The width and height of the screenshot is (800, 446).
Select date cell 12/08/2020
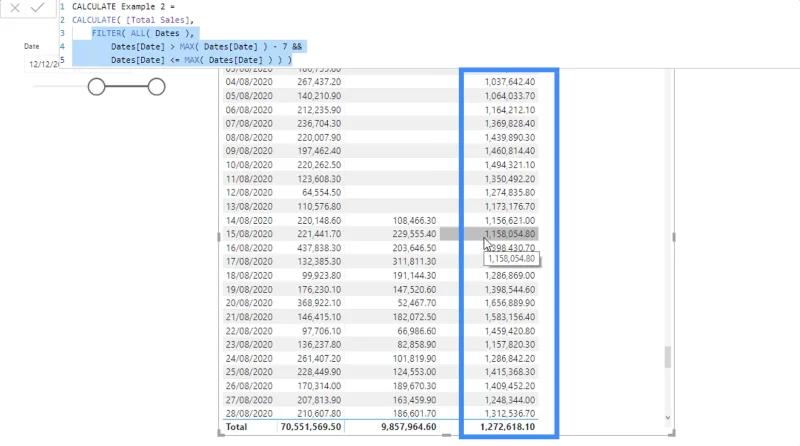click(249, 192)
